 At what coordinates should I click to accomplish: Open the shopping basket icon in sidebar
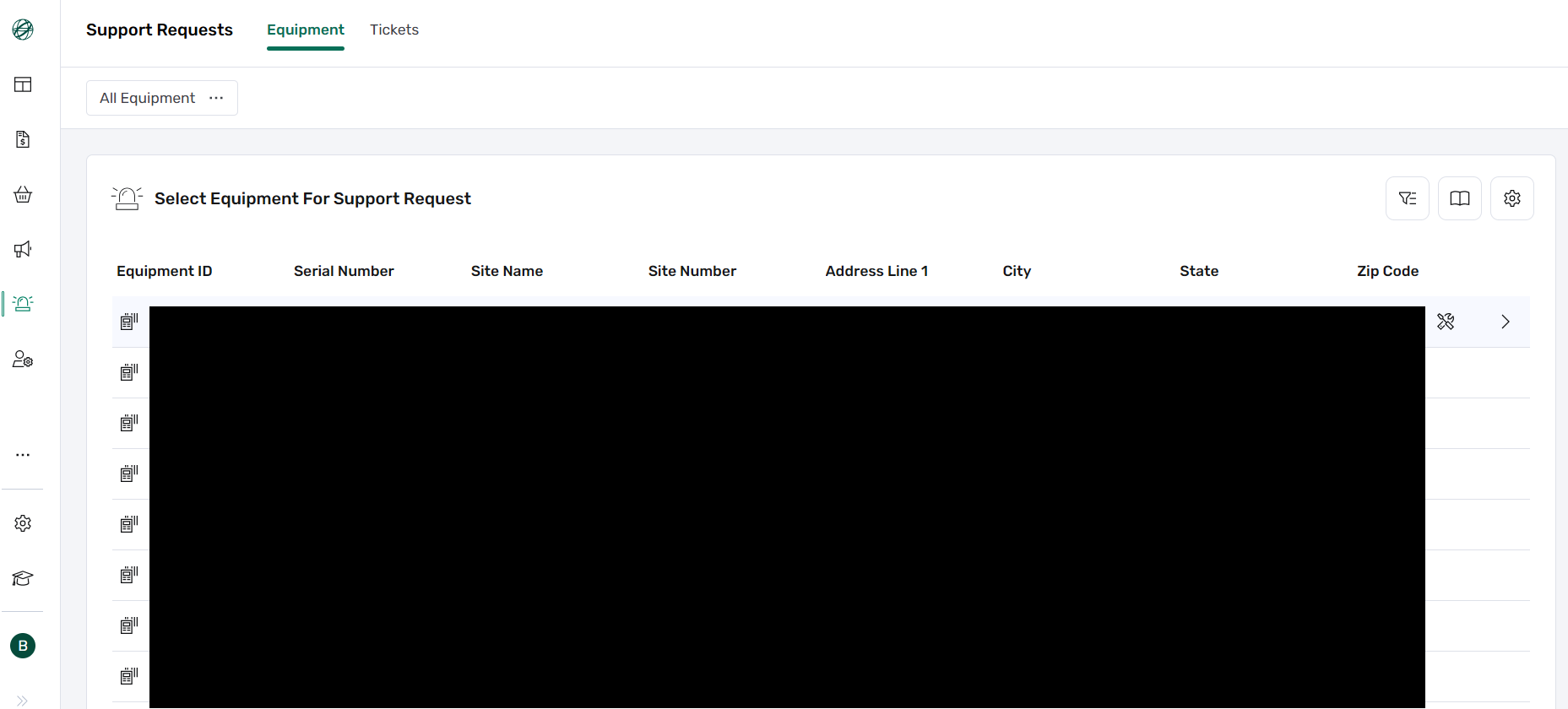point(23,194)
